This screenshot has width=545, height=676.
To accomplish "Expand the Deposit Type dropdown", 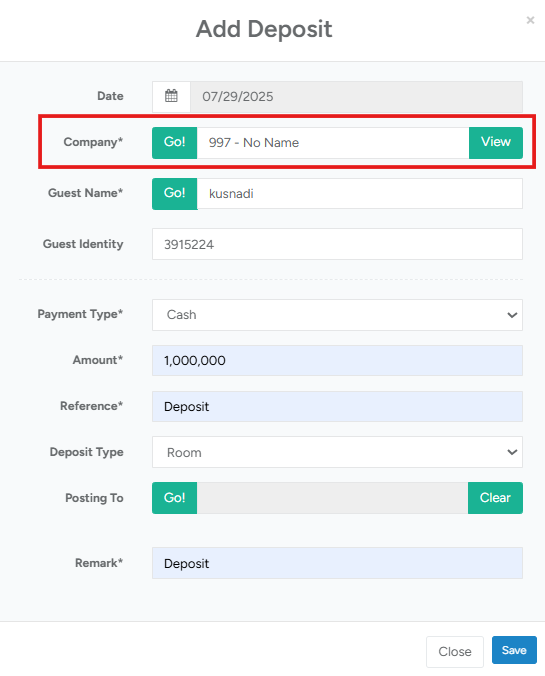I will (x=337, y=452).
